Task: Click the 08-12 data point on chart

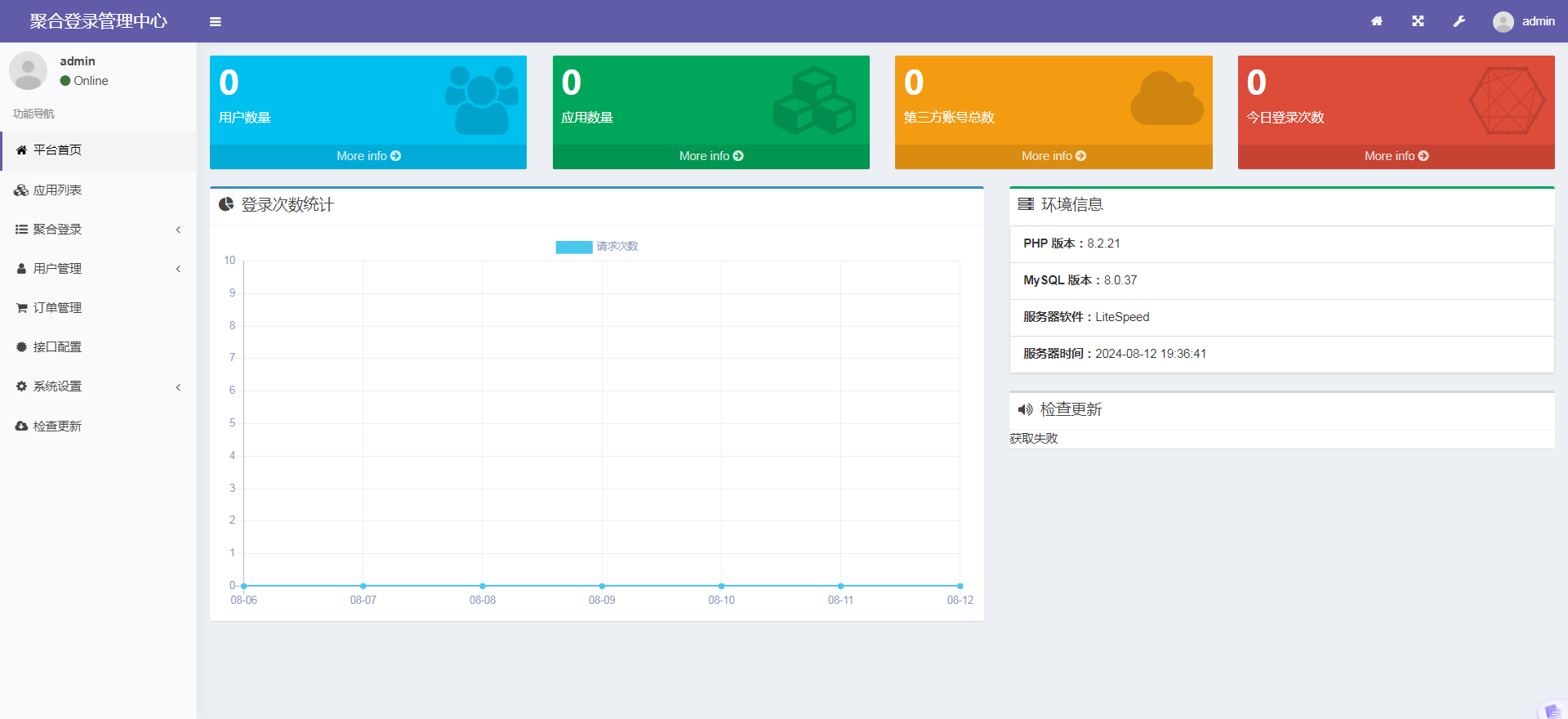Action: click(960, 586)
